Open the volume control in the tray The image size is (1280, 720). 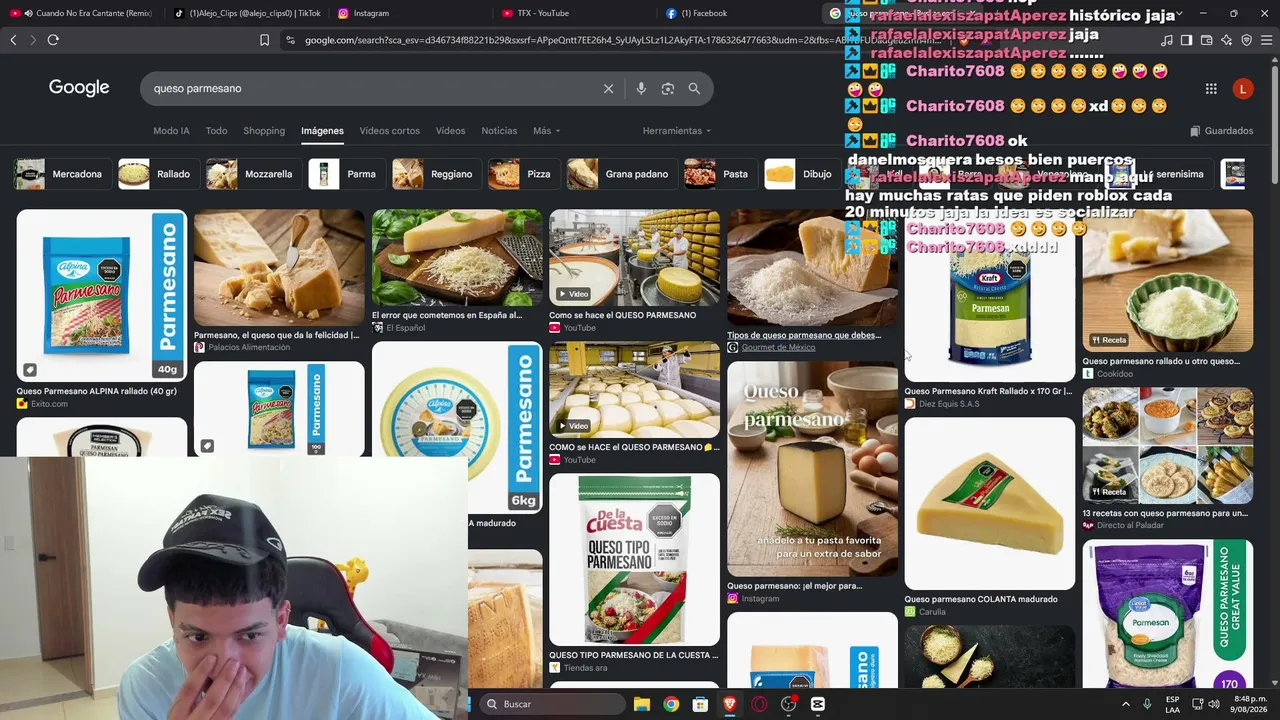click(x=1214, y=704)
